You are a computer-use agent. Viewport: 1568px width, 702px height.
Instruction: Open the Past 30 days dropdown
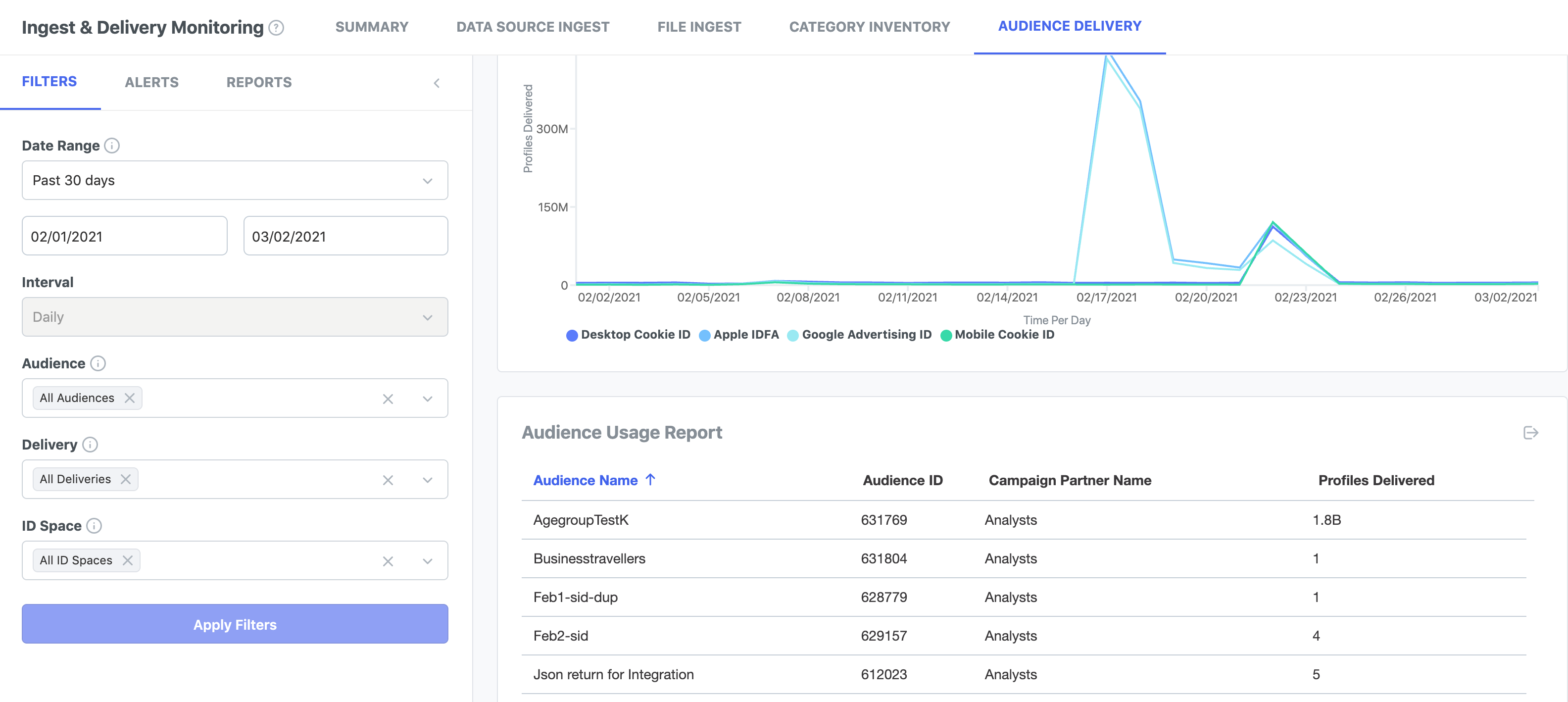tap(235, 180)
